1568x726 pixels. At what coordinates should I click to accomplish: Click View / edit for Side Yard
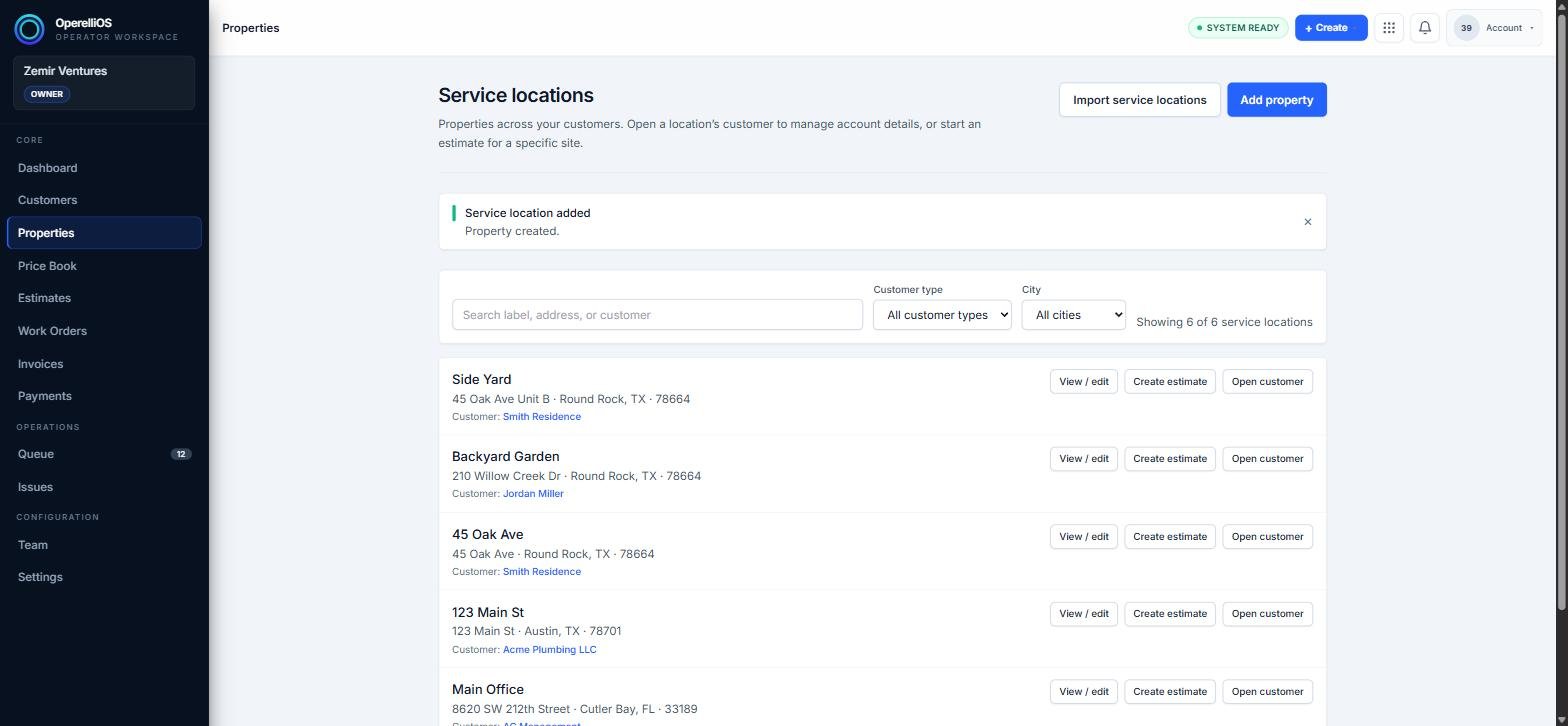point(1083,382)
